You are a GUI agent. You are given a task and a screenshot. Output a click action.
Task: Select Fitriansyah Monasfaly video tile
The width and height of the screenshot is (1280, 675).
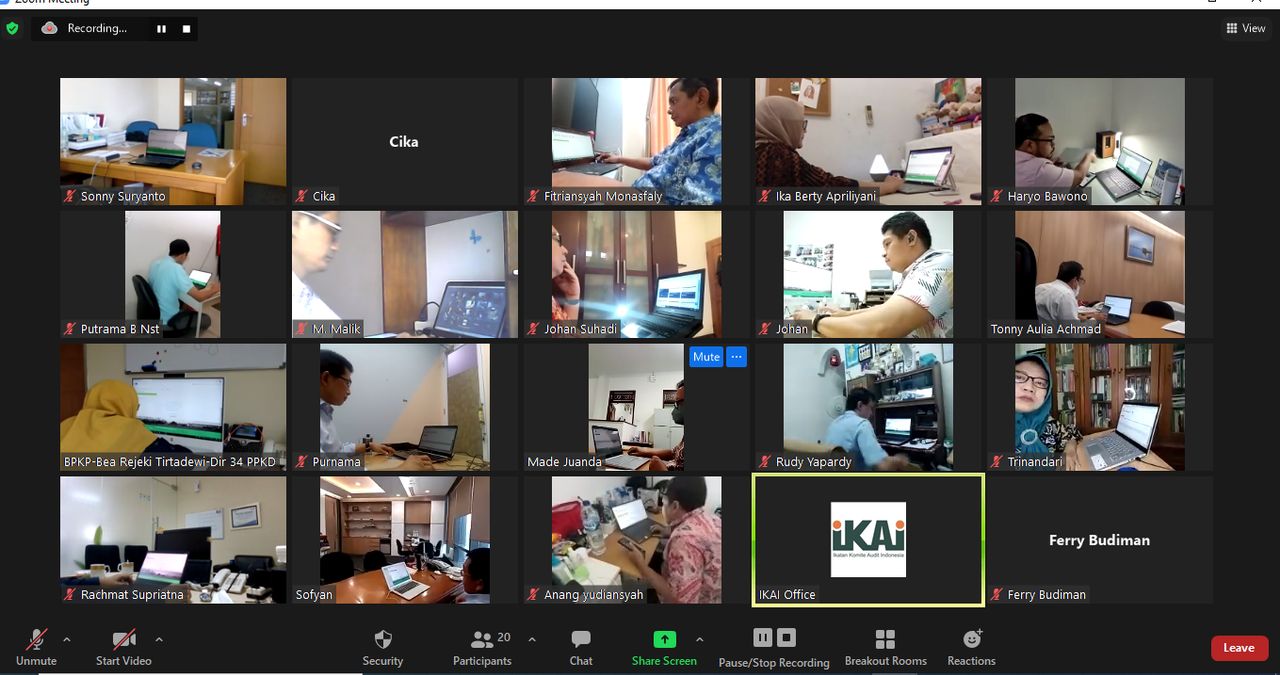point(636,141)
